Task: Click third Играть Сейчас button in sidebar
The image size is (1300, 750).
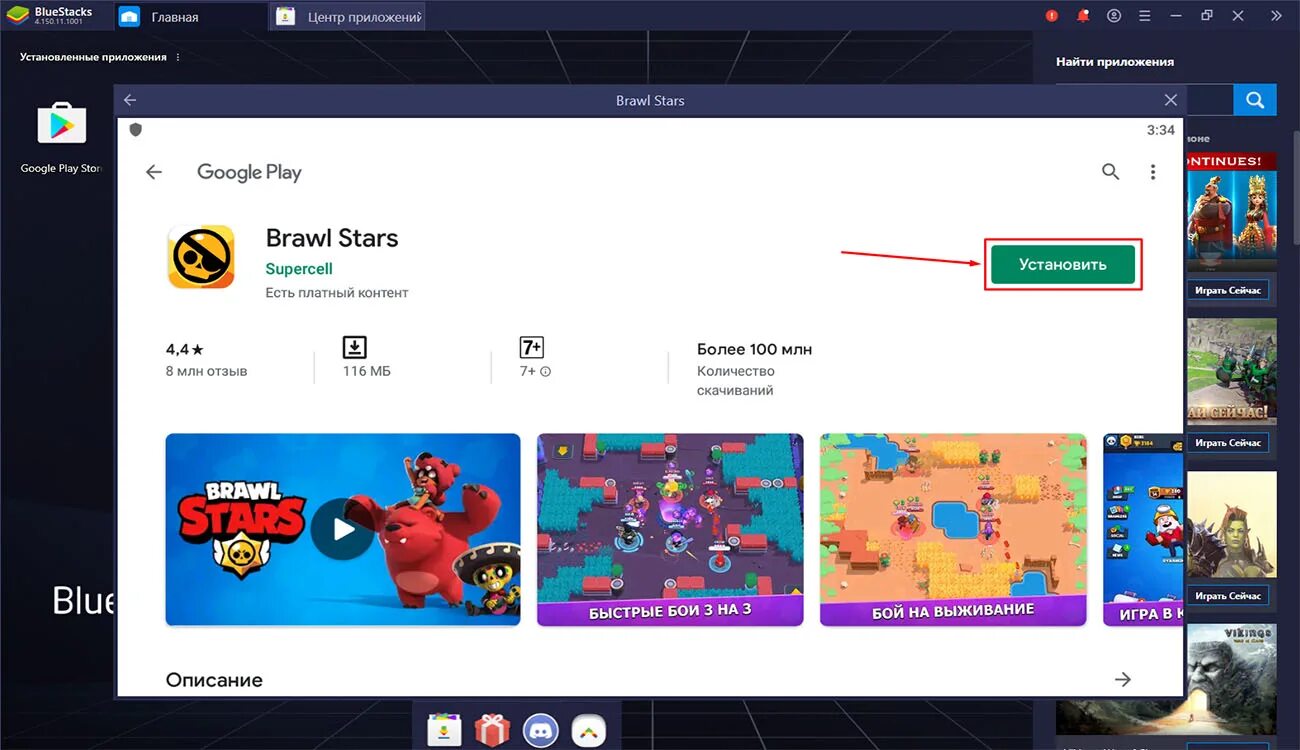Action: click(1229, 596)
